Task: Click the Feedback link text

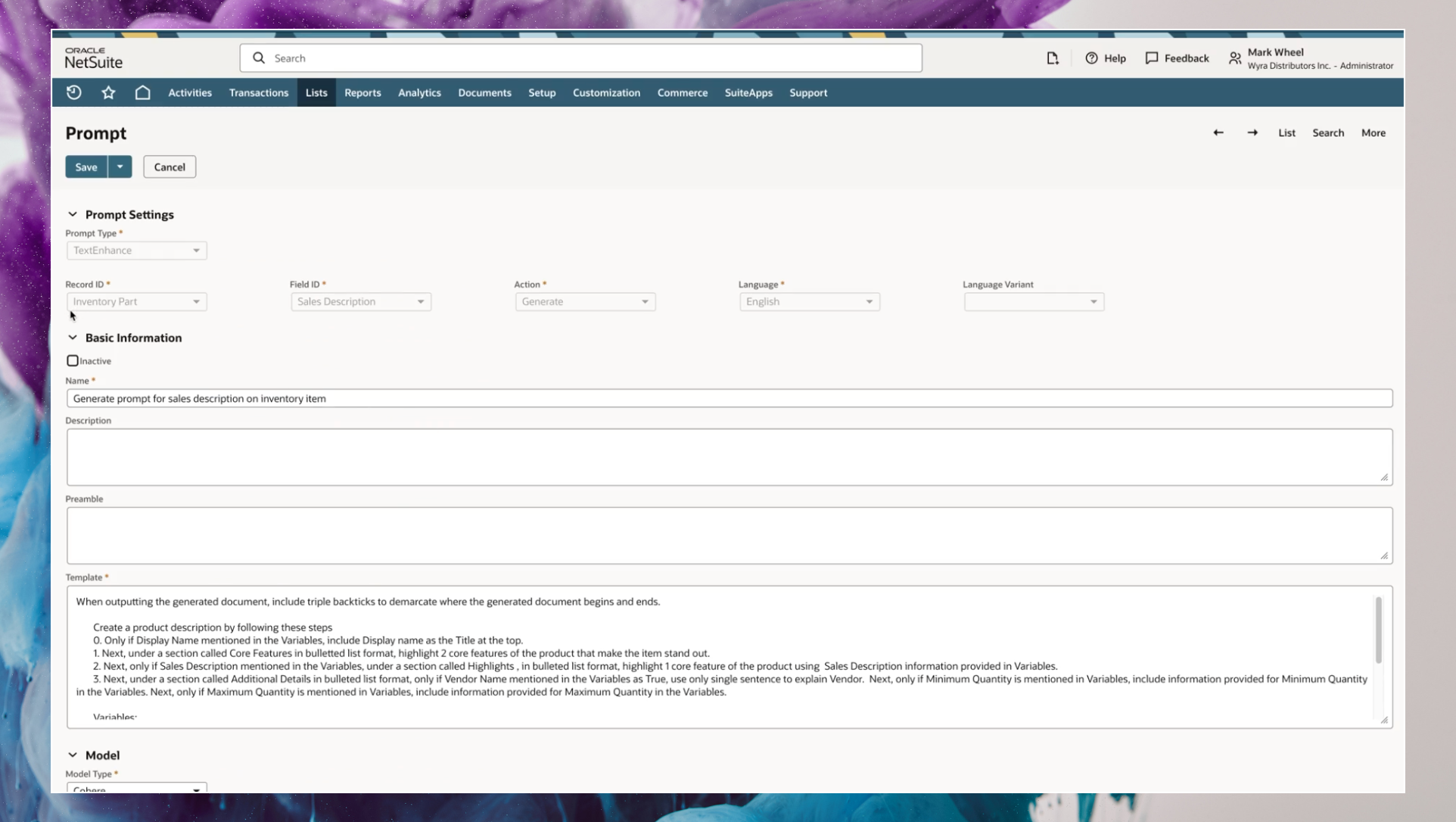Action: pyautogui.click(x=1187, y=58)
